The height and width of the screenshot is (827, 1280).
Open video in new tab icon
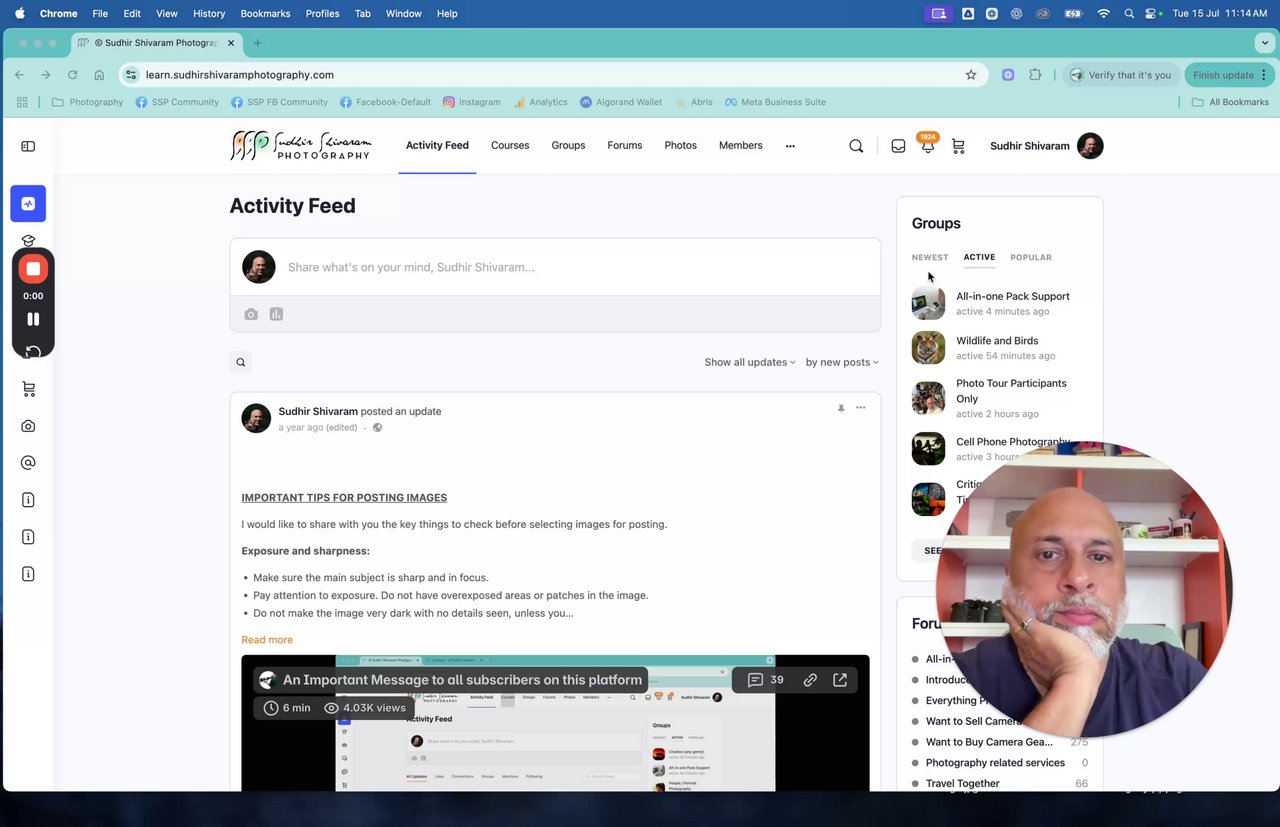point(840,680)
